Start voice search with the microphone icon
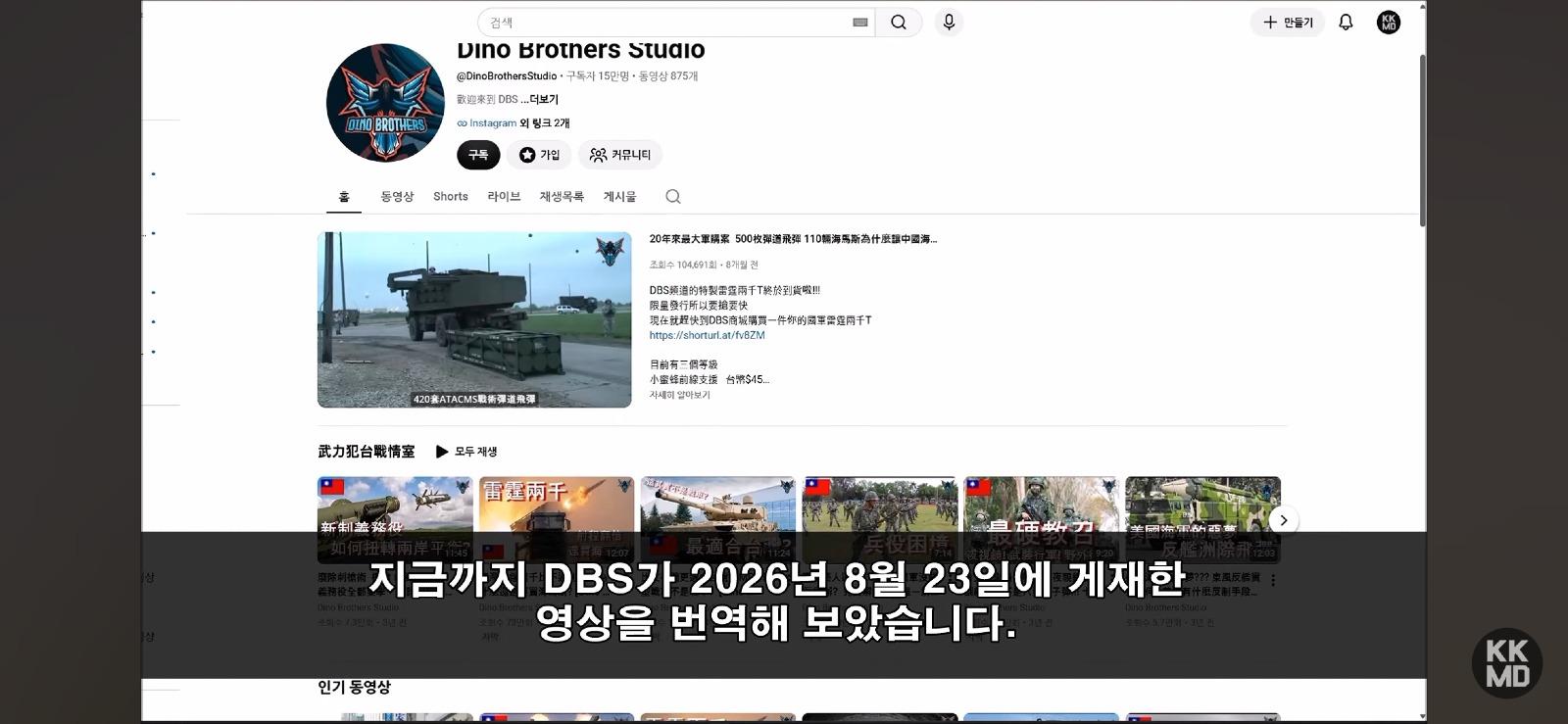The image size is (1568, 724). click(949, 23)
